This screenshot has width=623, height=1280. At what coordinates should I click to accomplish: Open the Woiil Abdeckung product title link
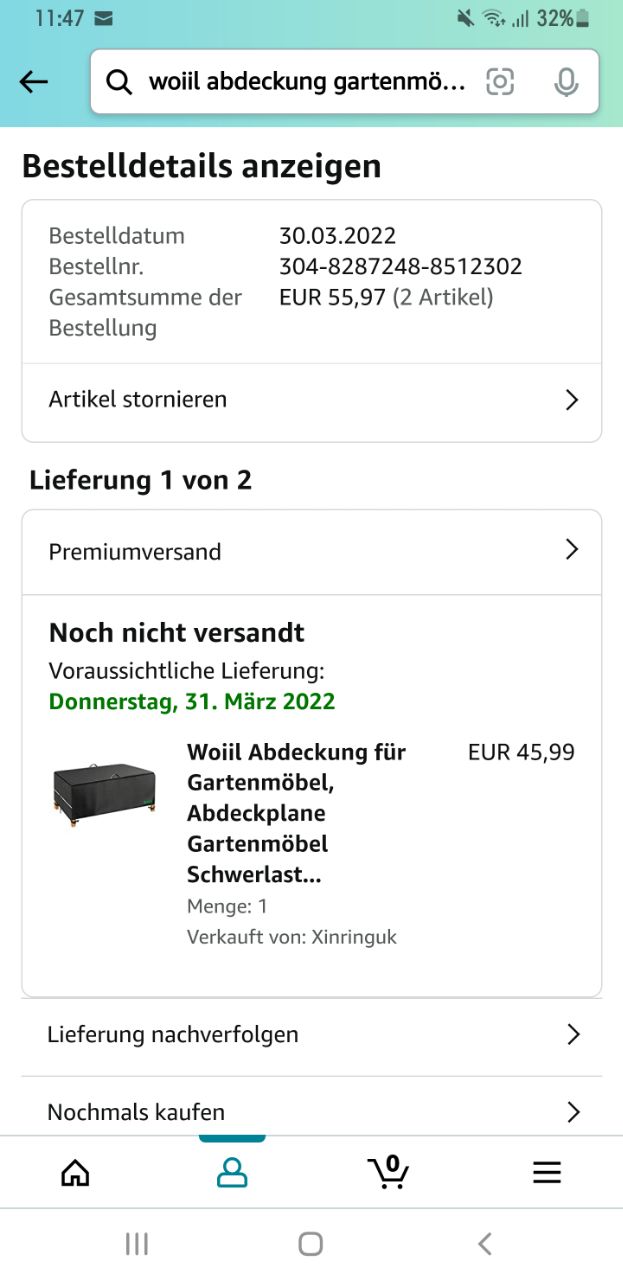pos(296,813)
